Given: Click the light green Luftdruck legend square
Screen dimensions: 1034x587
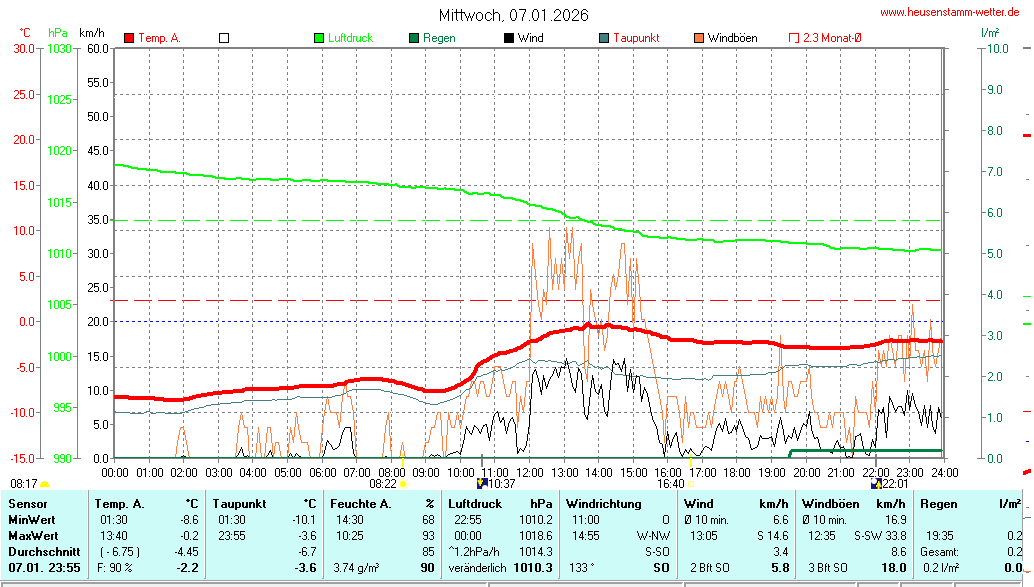Looking at the screenshot, I should point(320,38).
